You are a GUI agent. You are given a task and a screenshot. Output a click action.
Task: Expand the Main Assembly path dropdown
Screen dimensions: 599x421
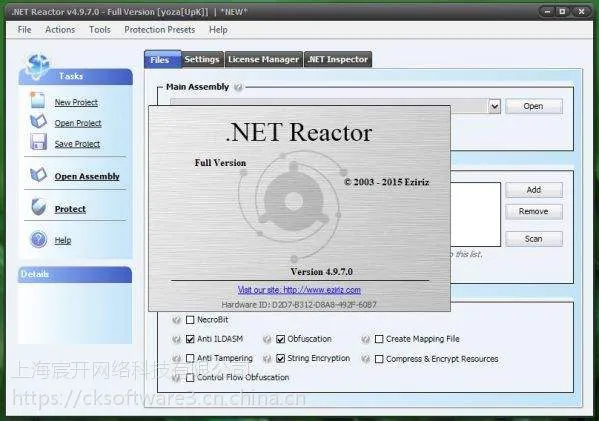coord(494,106)
